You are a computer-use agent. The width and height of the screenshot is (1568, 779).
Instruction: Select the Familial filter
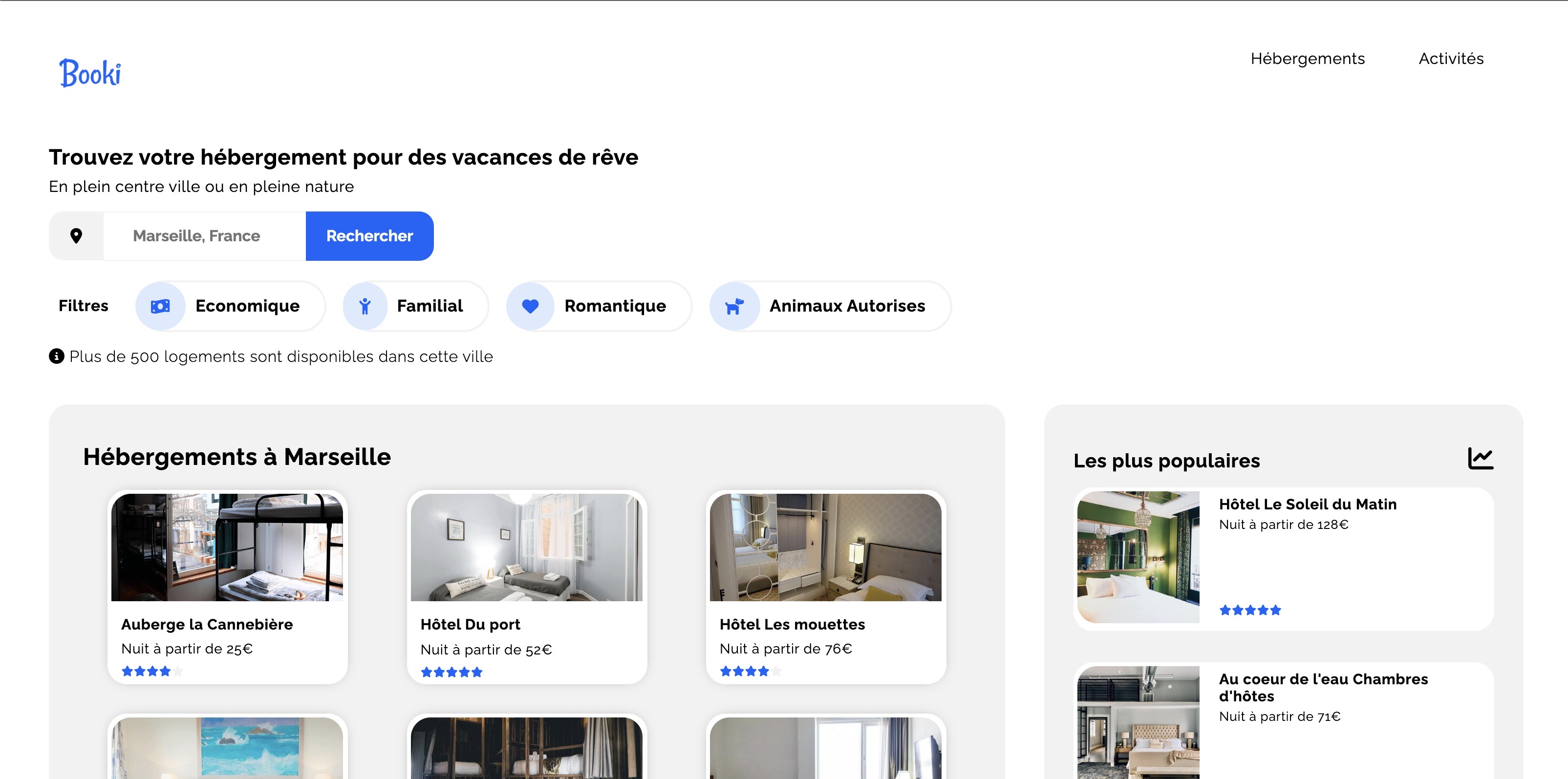[x=415, y=306]
